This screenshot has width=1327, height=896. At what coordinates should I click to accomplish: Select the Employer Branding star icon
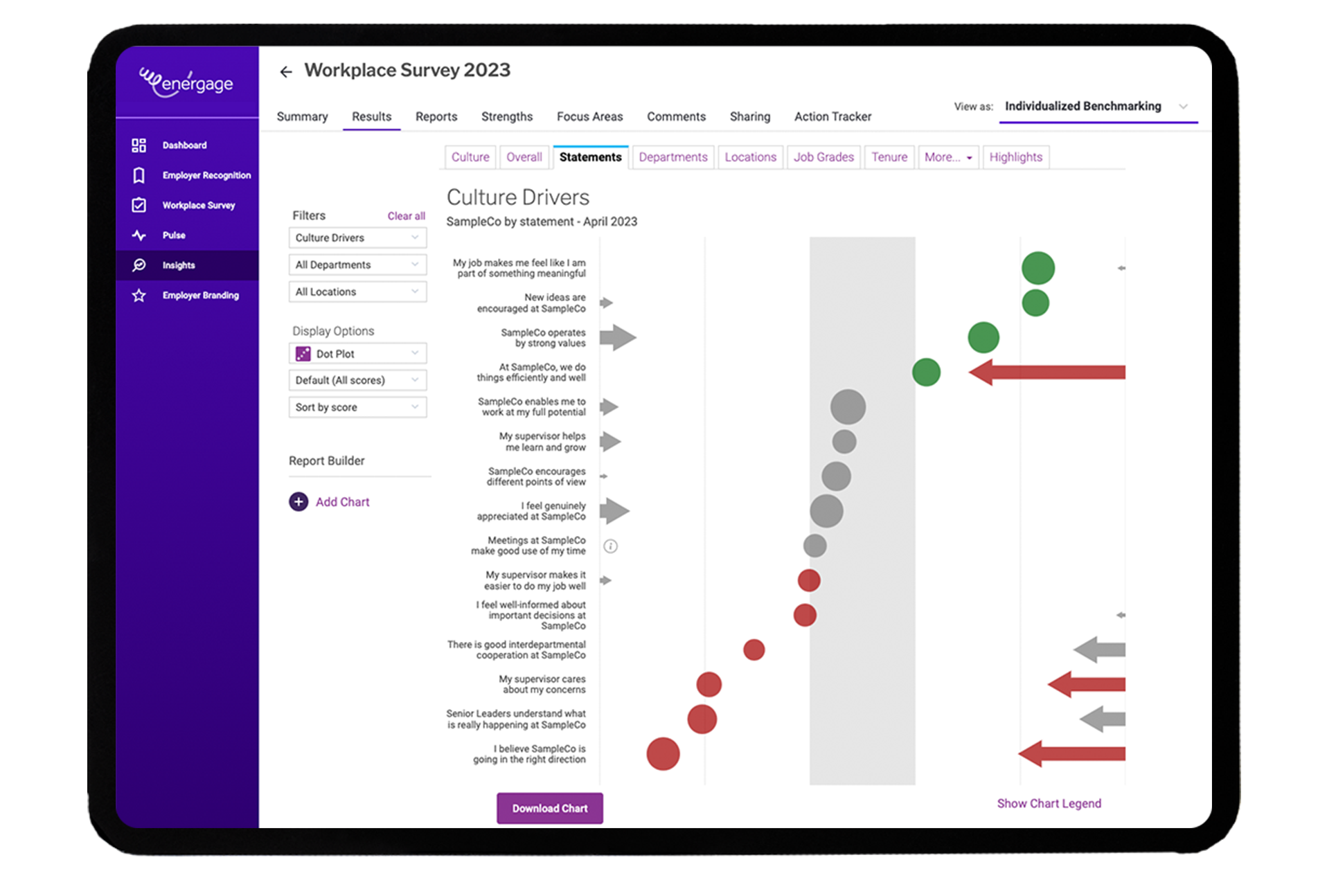[x=139, y=295]
